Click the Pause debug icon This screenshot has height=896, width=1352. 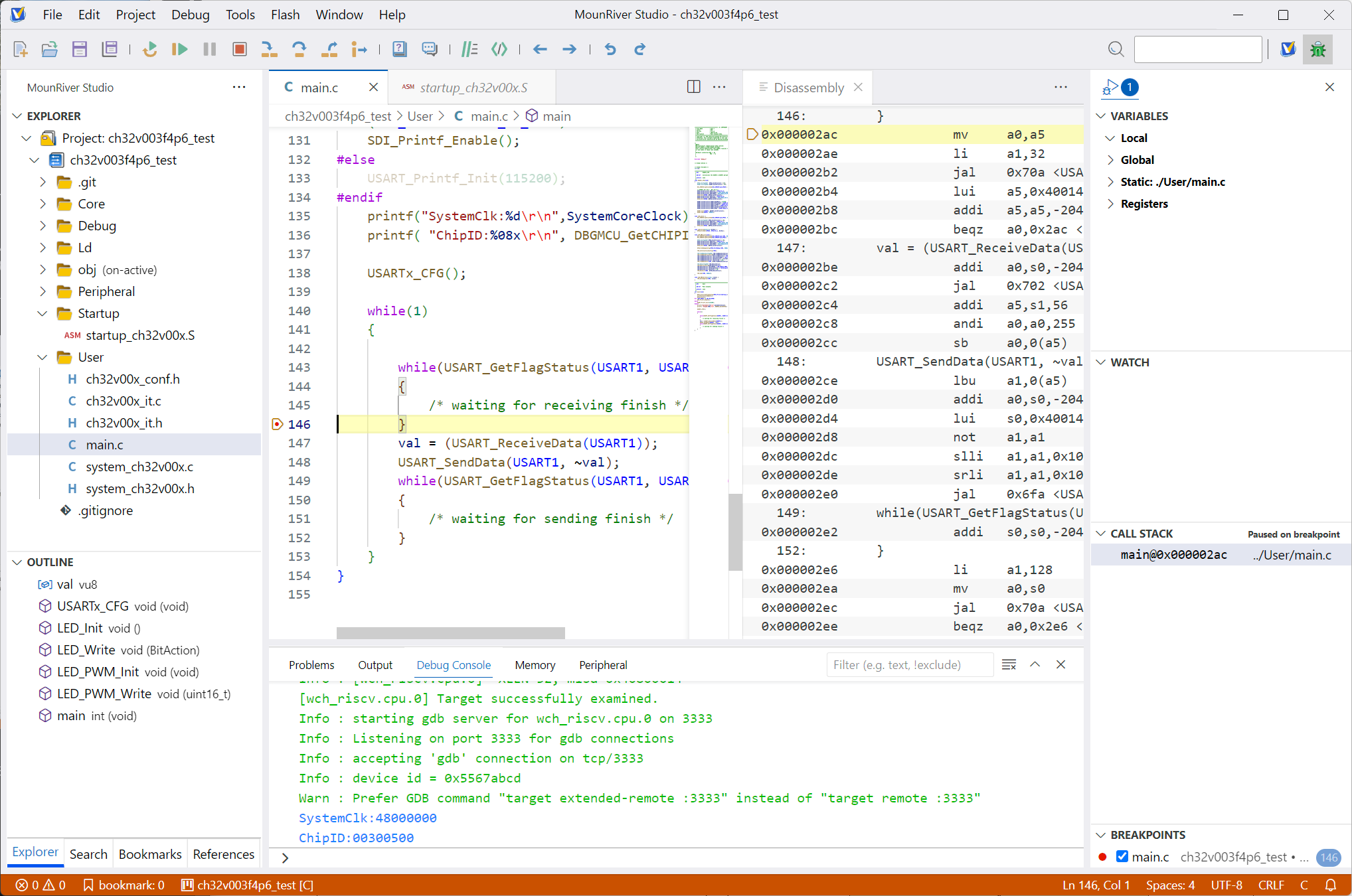pos(210,49)
